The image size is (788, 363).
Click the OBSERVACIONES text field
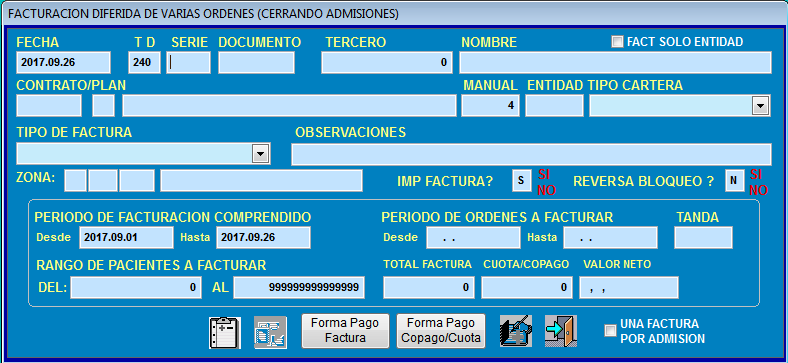[x=531, y=154]
